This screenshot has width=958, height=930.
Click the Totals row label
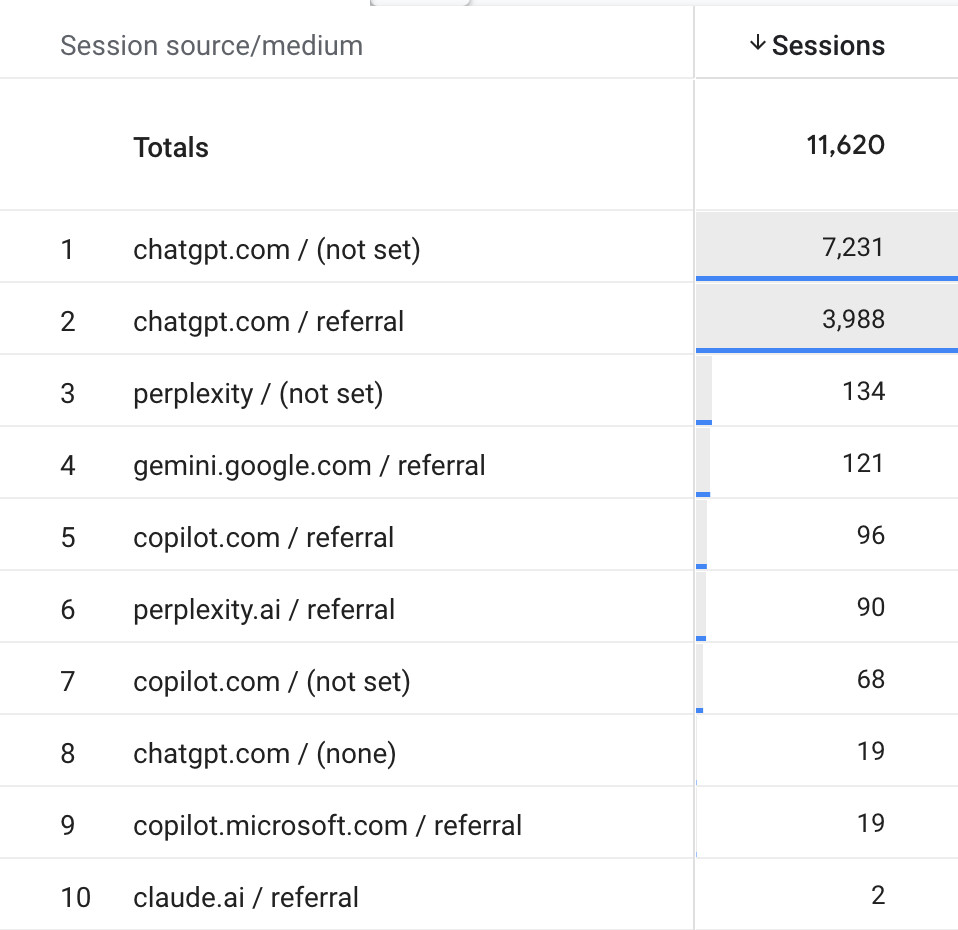click(171, 148)
